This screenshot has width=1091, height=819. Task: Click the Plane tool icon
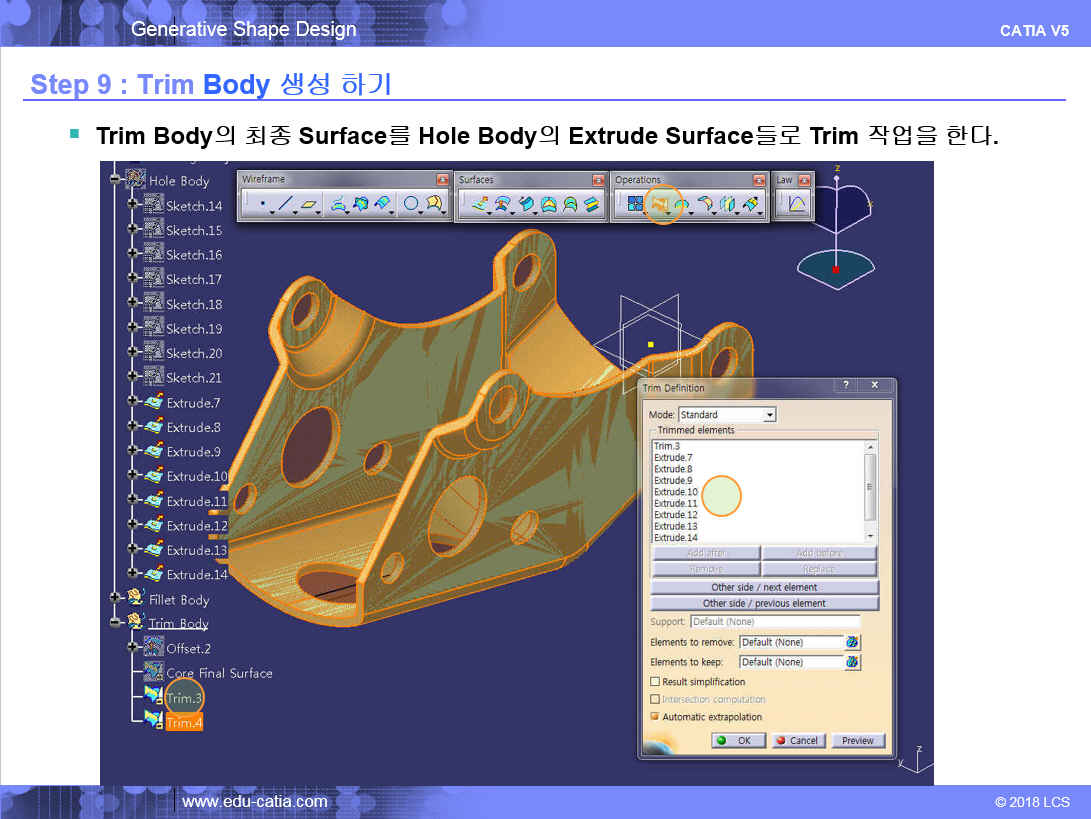[311, 204]
